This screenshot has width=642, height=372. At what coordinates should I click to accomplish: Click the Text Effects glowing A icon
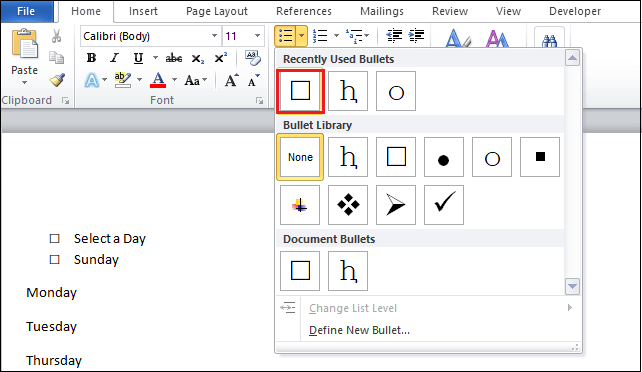[91, 80]
